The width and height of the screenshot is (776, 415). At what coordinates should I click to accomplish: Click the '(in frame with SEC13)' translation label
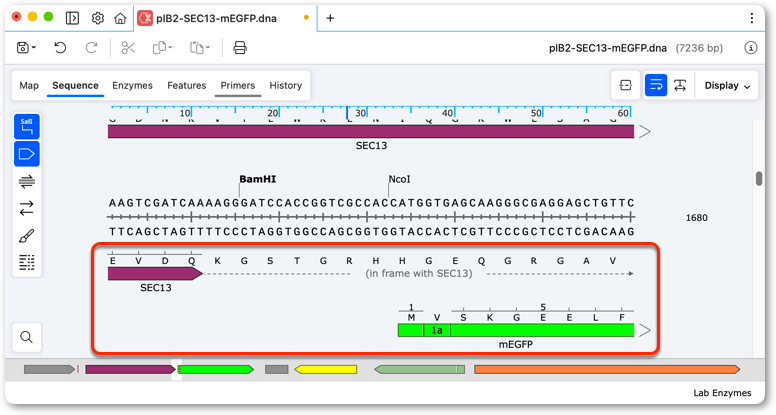419,274
